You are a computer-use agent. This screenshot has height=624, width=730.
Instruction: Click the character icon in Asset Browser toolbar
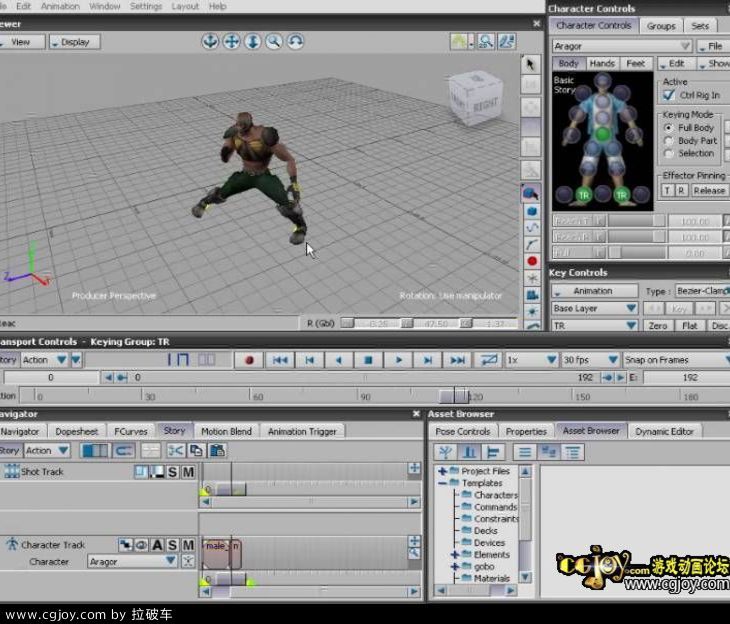click(446, 452)
